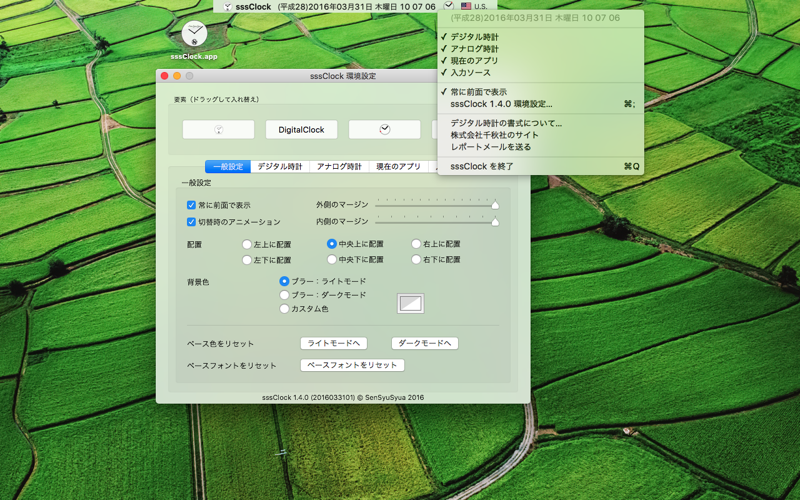Click the U.S. flag input source icon
The width and height of the screenshot is (800, 500).
465,6
